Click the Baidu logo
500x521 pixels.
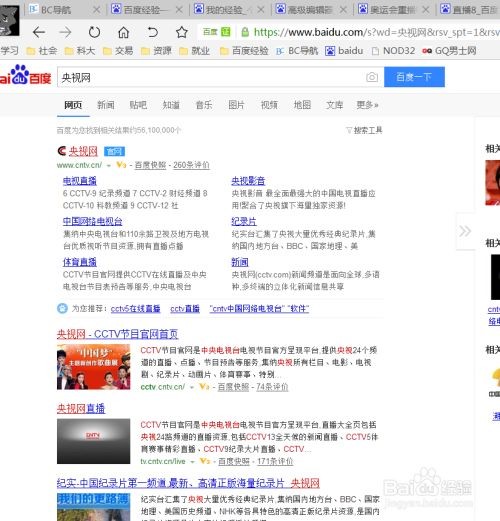coord(25,75)
